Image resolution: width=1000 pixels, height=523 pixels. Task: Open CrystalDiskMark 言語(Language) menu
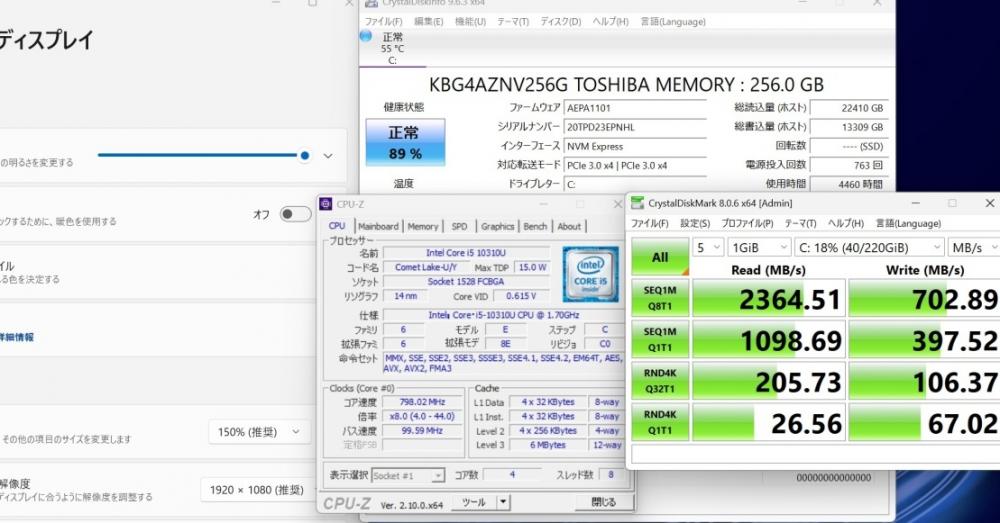(908, 223)
